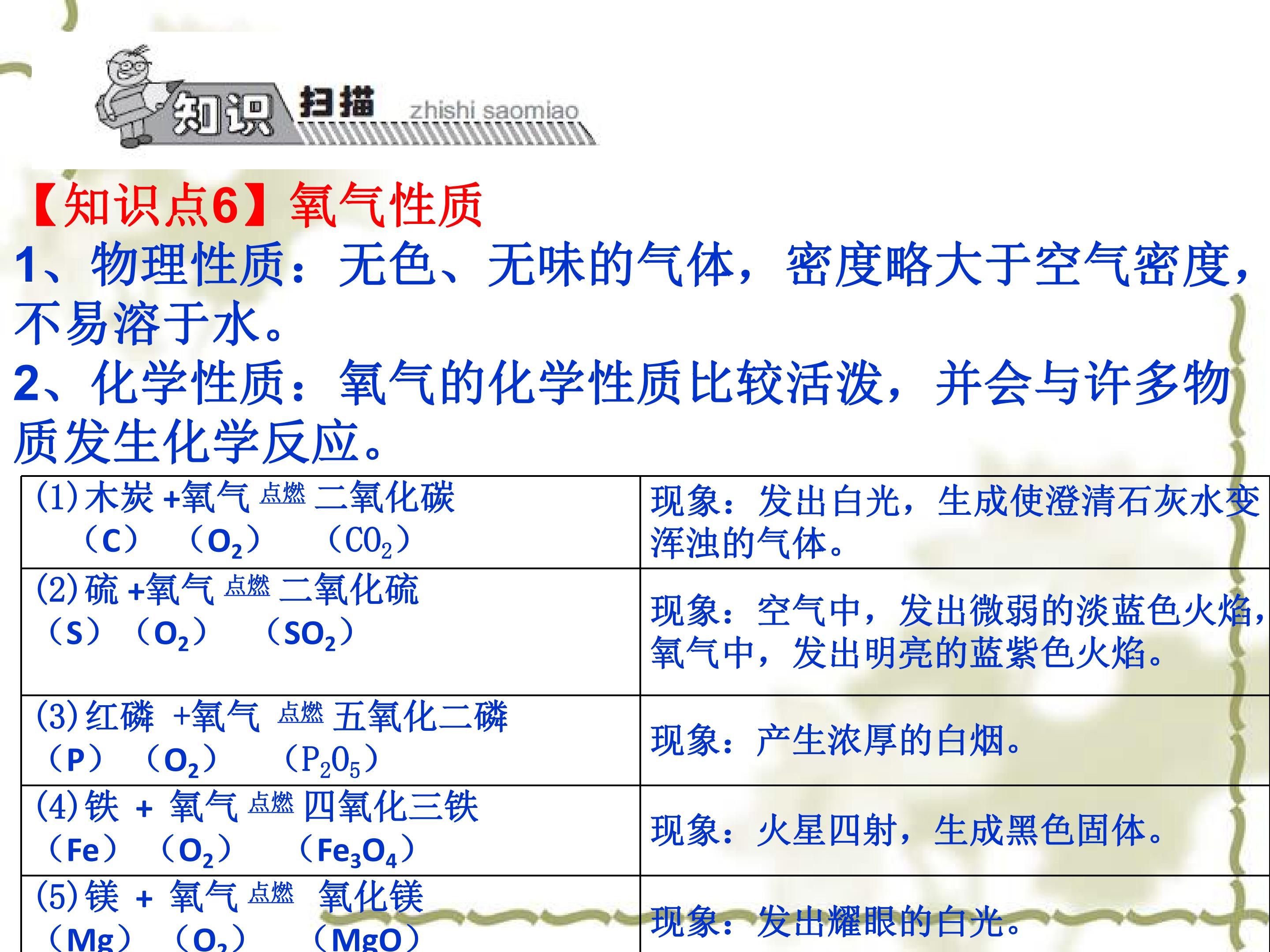Click the 质发生化学反应 text line
This screenshot has width=1270, height=952.
[198, 442]
